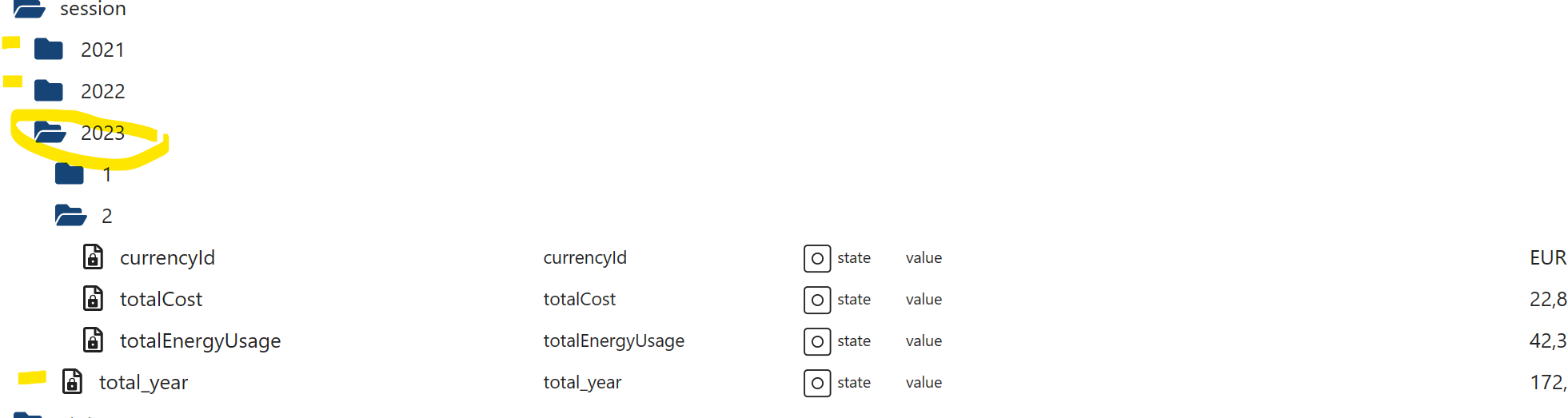The width and height of the screenshot is (1568, 418).
Task: Collapse the open folder 2 icon
Action: 70,216
